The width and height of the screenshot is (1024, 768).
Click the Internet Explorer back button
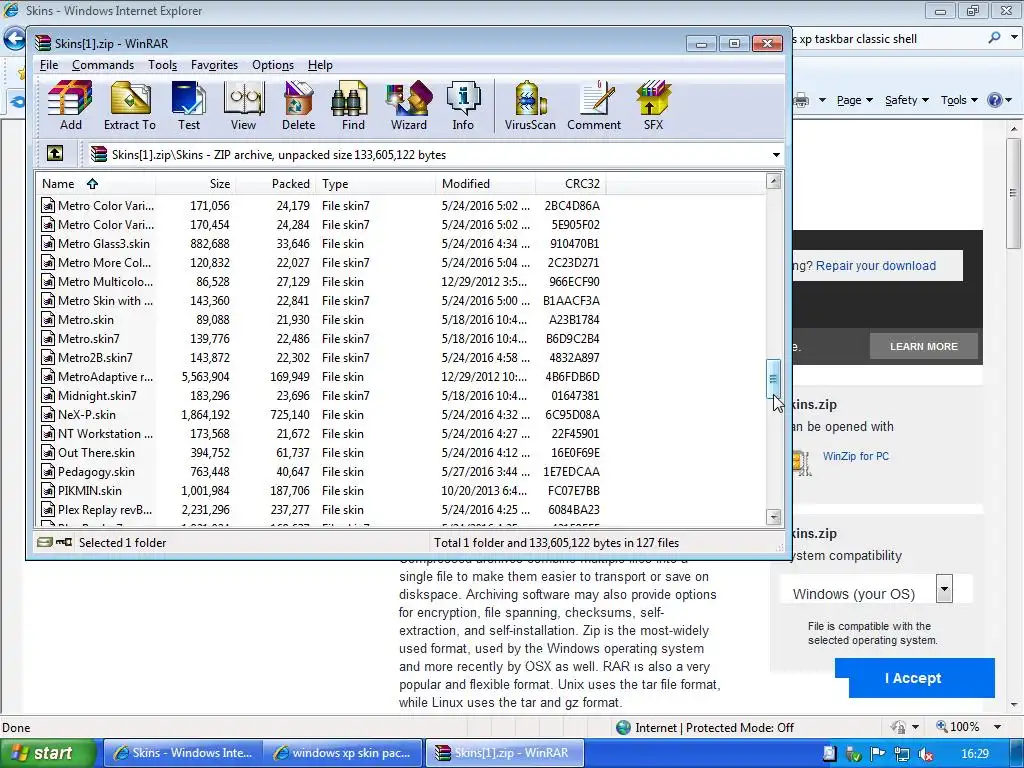coord(13,39)
